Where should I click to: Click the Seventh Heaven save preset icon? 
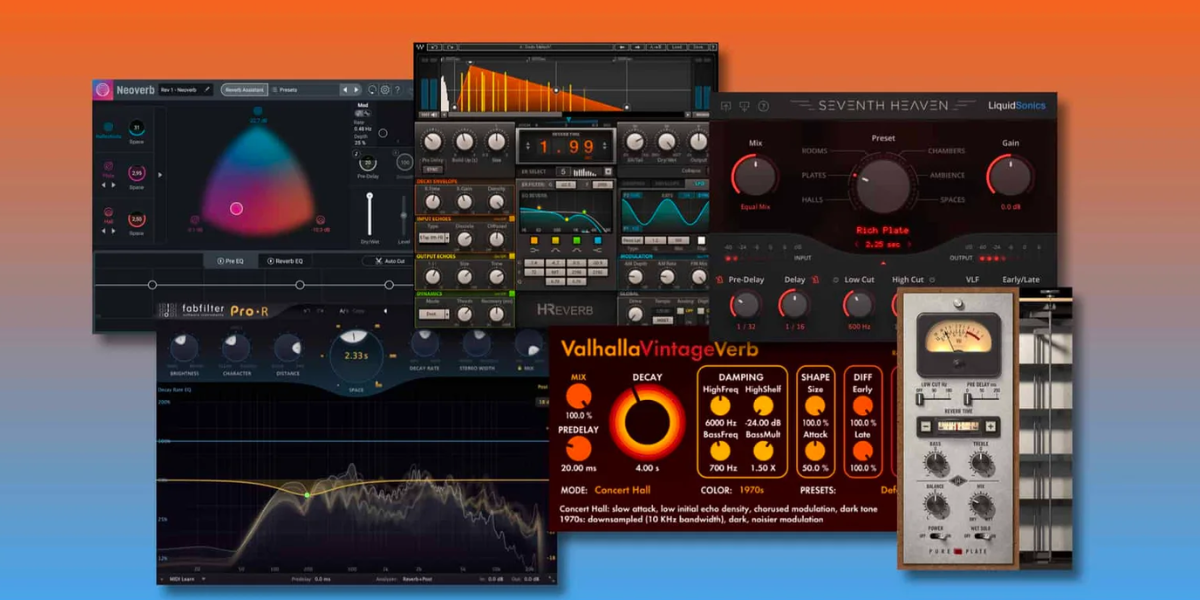coord(744,106)
